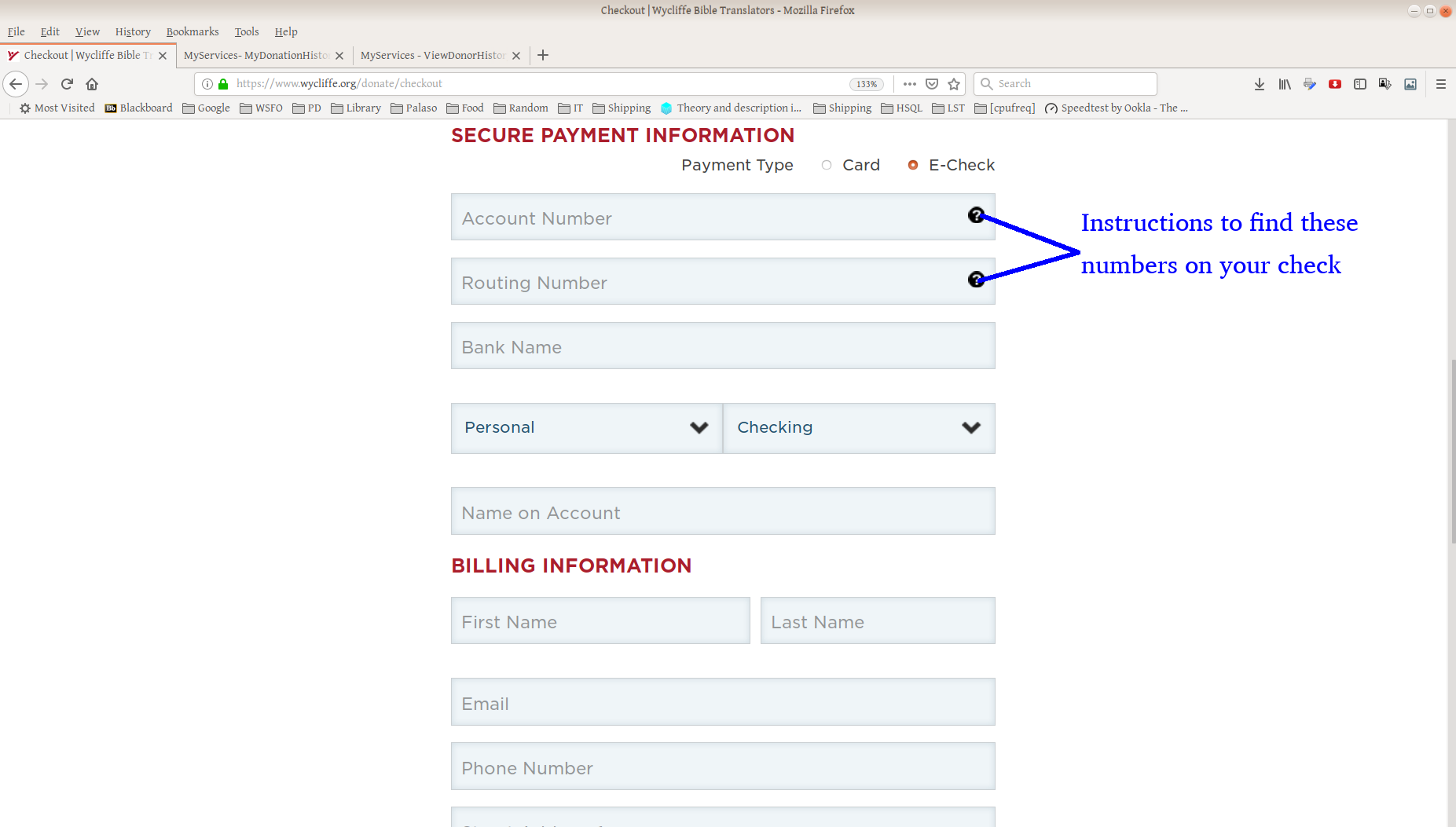Expand the Personal account type dropdown

587,428
